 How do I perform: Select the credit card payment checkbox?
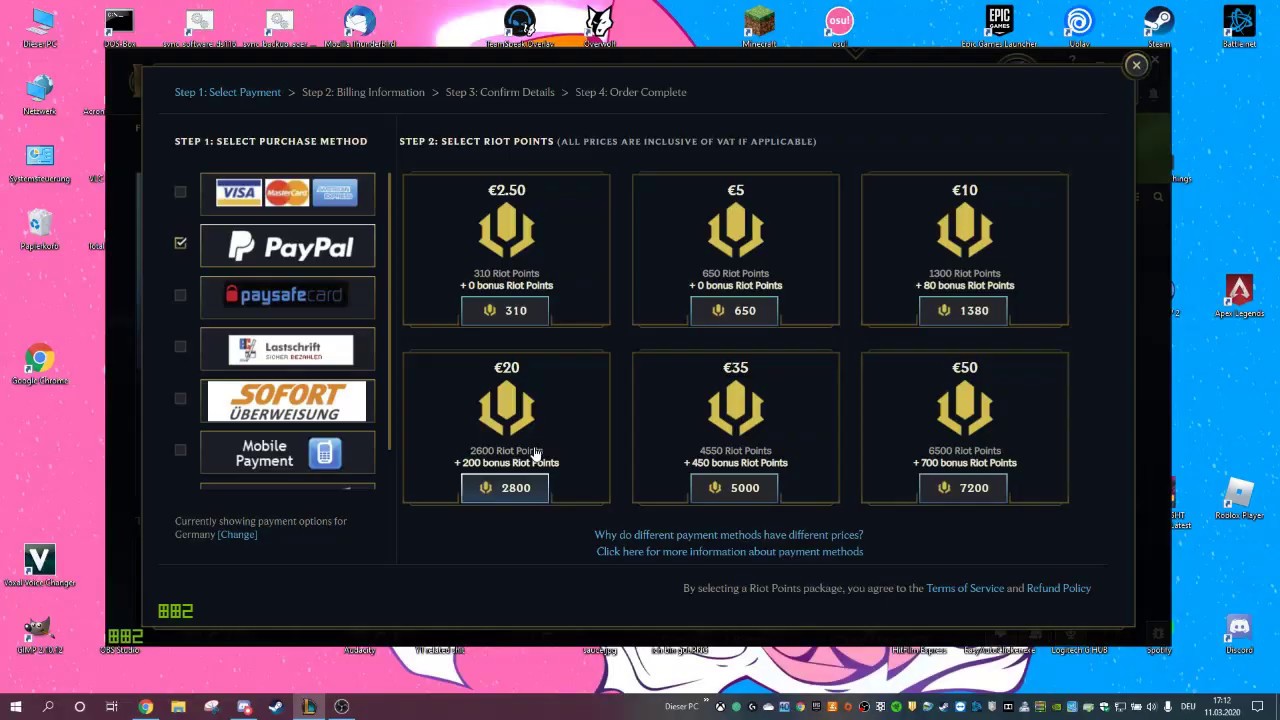tap(180, 192)
